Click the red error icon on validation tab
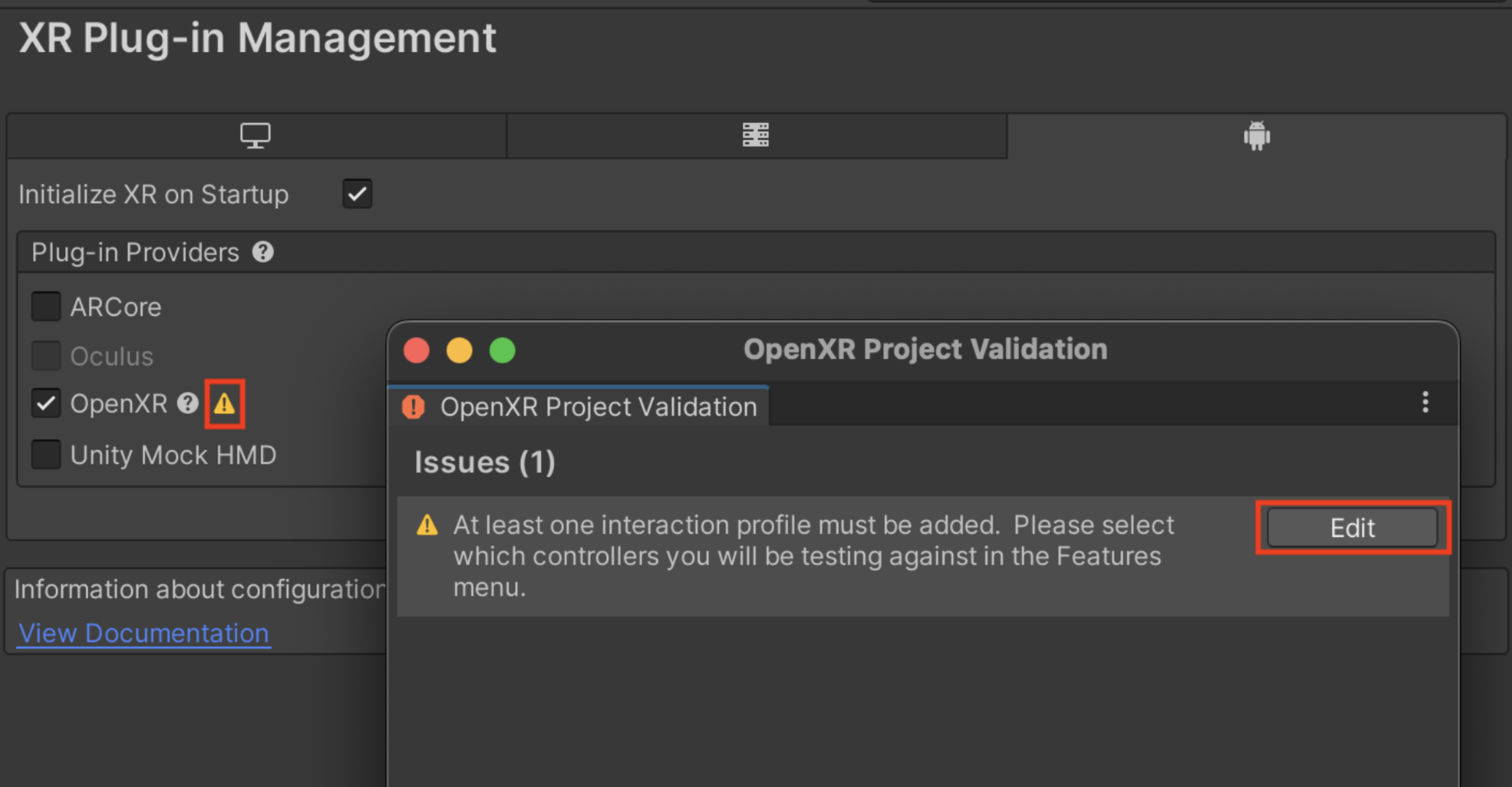The image size is (1512, 787). [413, 407]
